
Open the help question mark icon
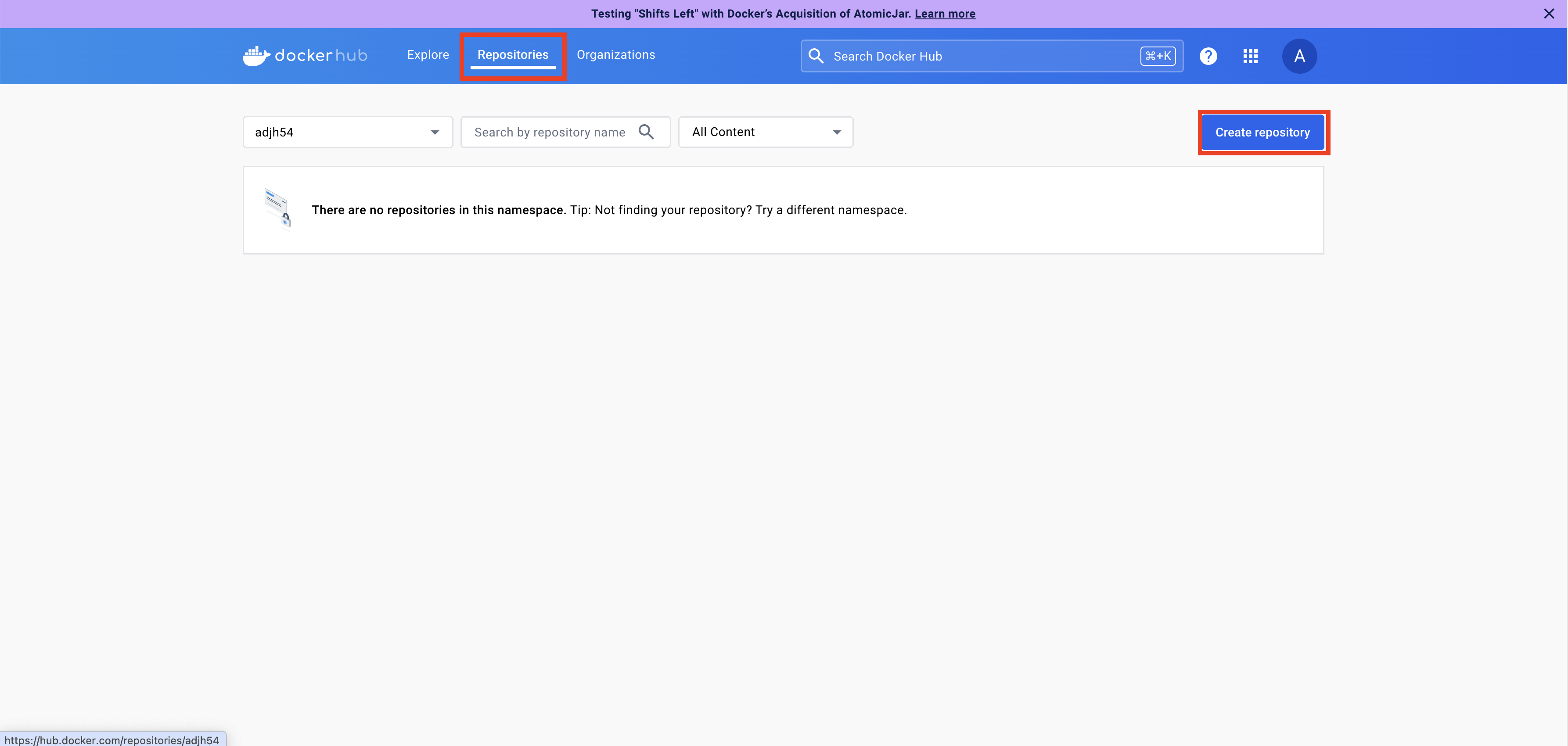1208,56
